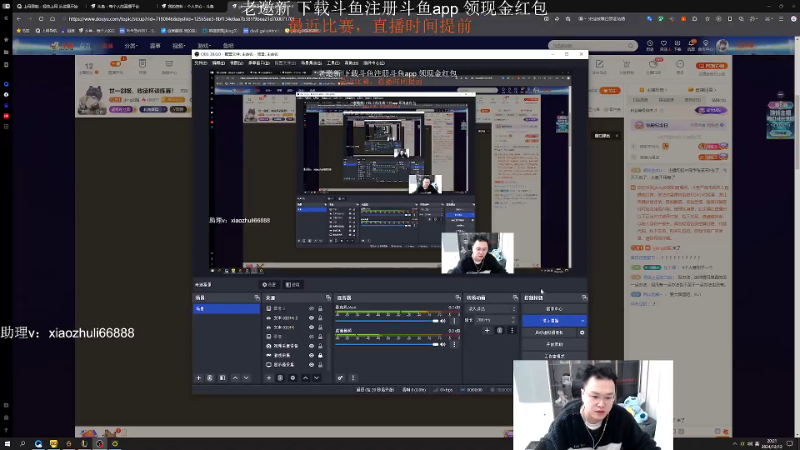Add a transition with the plus icon

[x=487, y=331]
